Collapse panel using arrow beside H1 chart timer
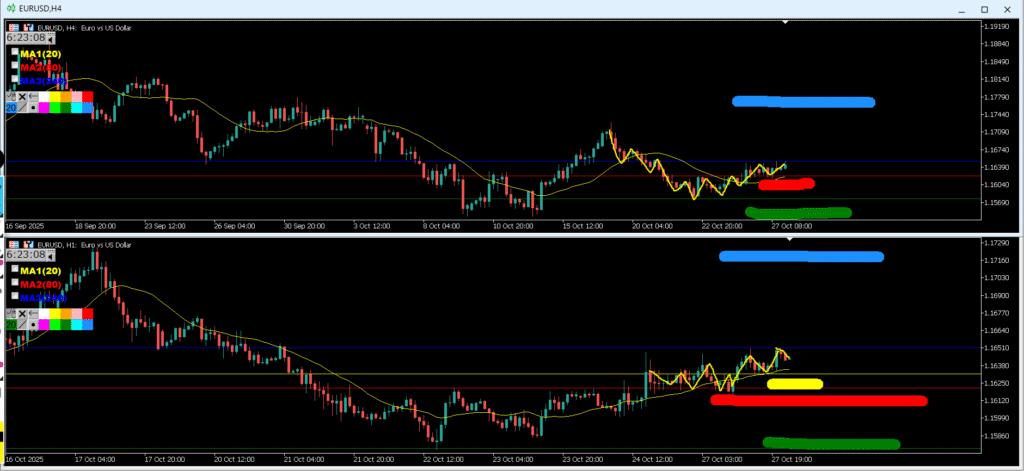 (x=52, y=257)
